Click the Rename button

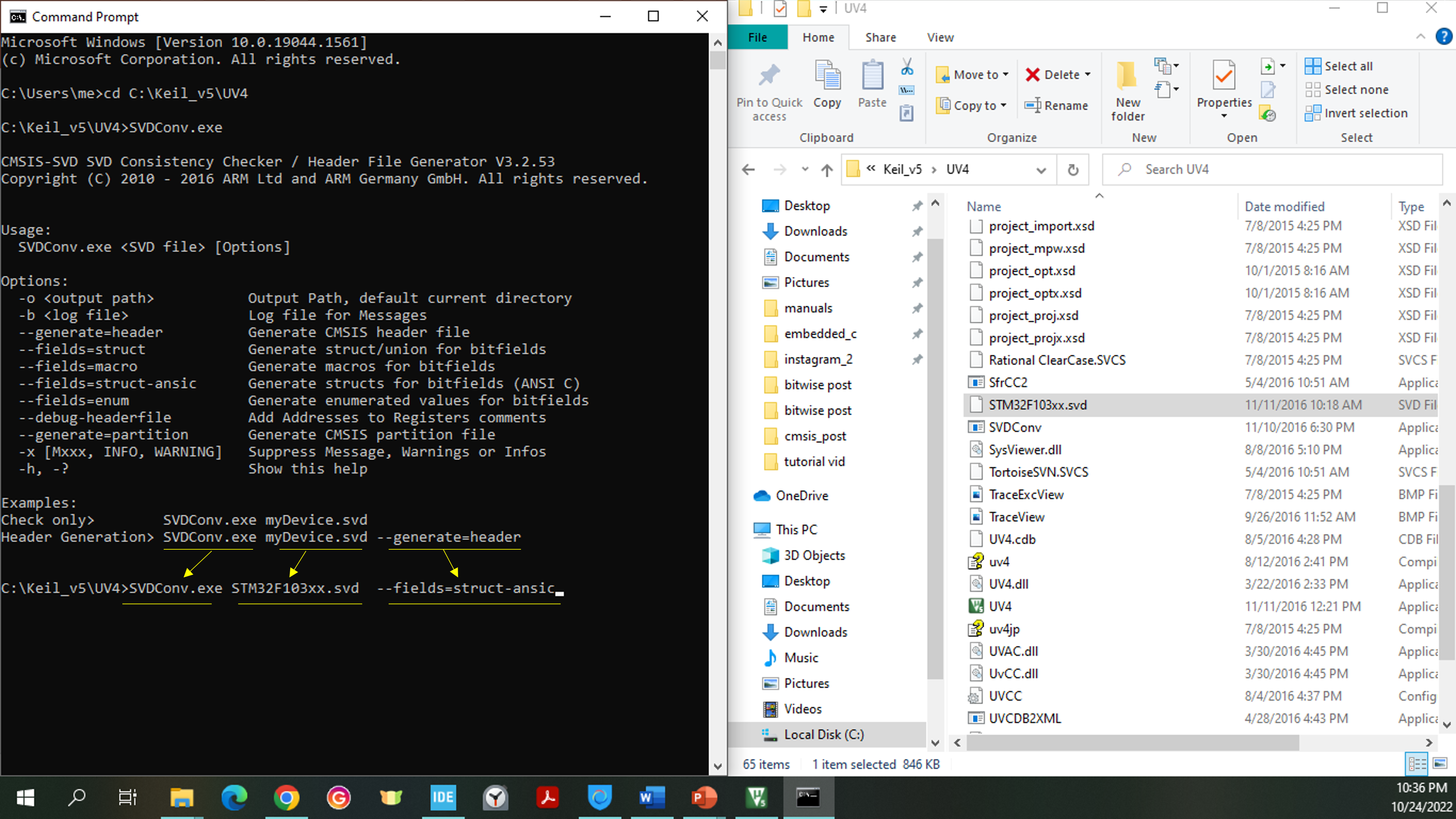click(1056, 105)
